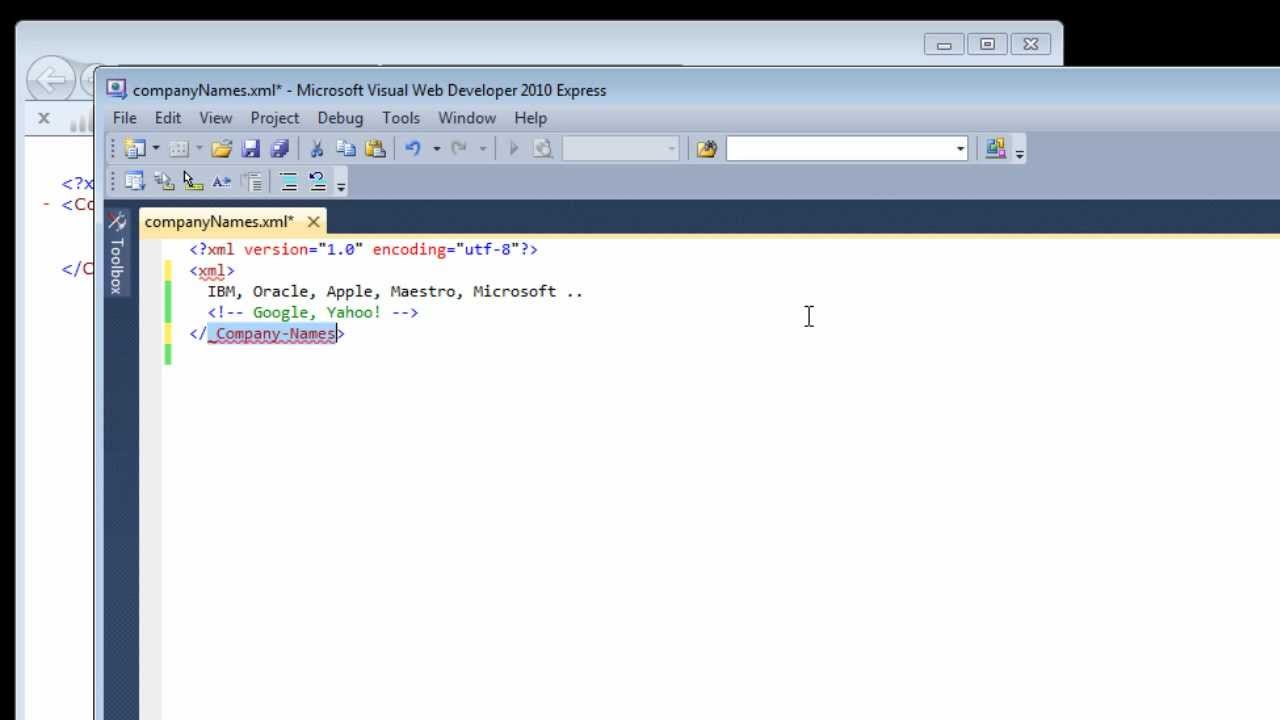Click the Paste clipboard icon
This screenshot has width=1280, height=720.
click(x=375, y=149)
